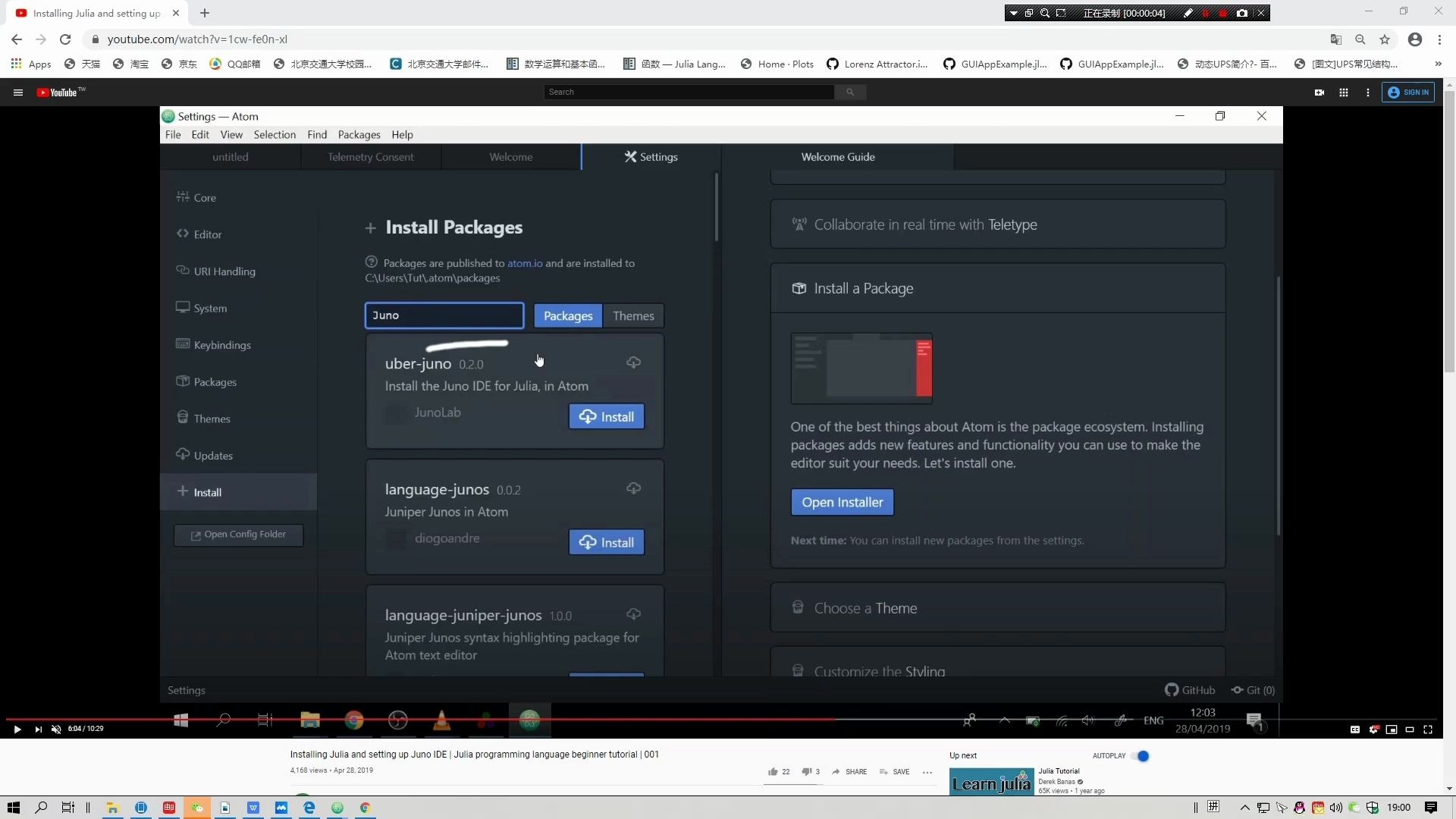The height and width of the screenshot is (819, 1456).
Task: Select the Installing Julia browser tab
Action: [91, 13]
